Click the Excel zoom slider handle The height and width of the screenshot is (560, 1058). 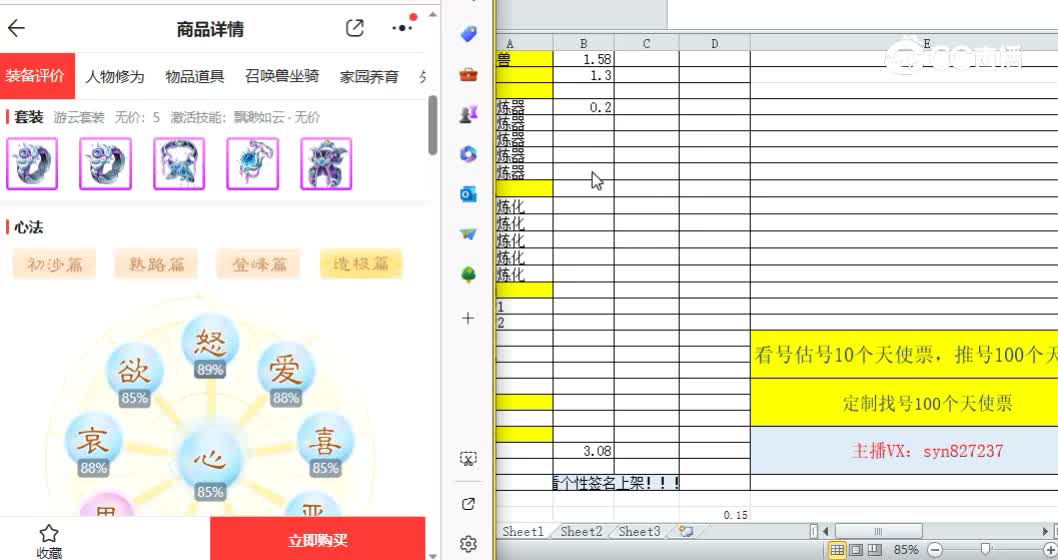tap(986, 549)
